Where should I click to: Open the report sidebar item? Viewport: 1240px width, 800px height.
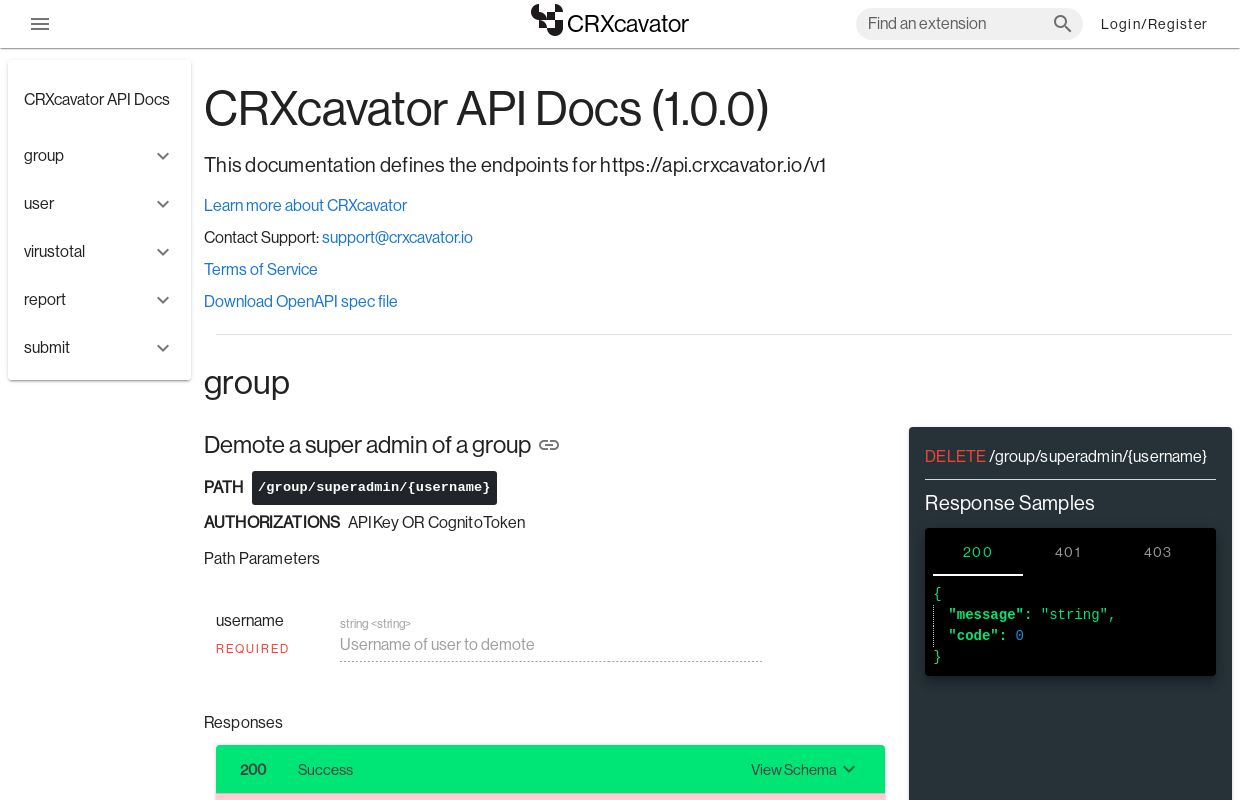tap(99, 300)
